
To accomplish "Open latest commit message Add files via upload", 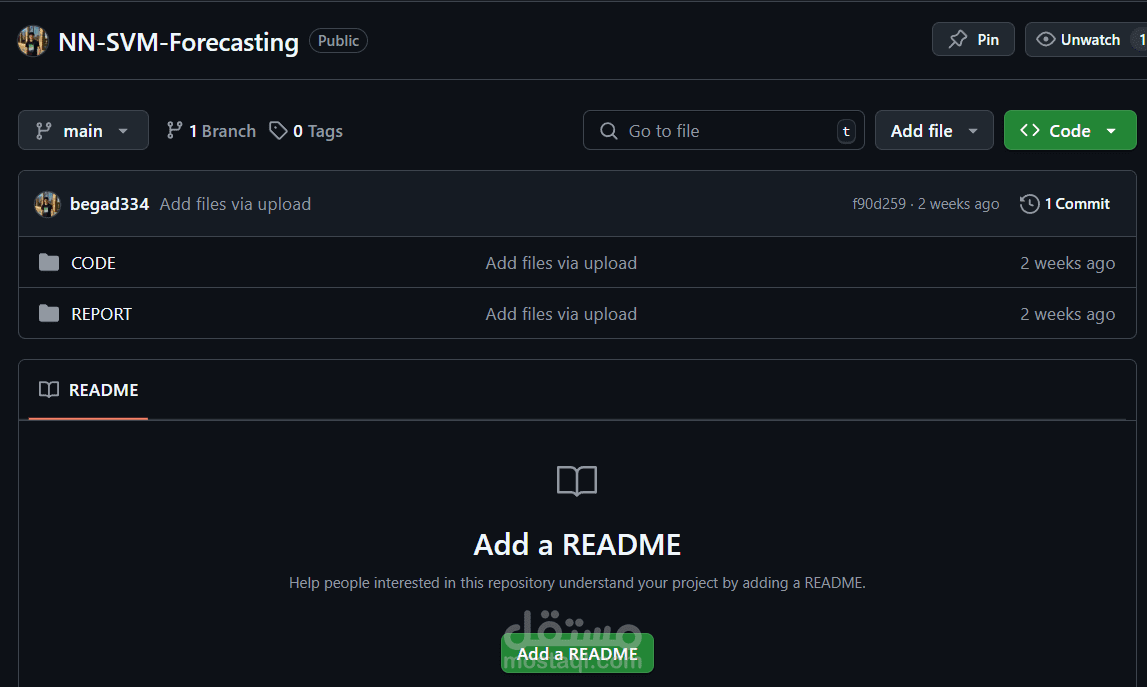I will [x=236, y=204].
